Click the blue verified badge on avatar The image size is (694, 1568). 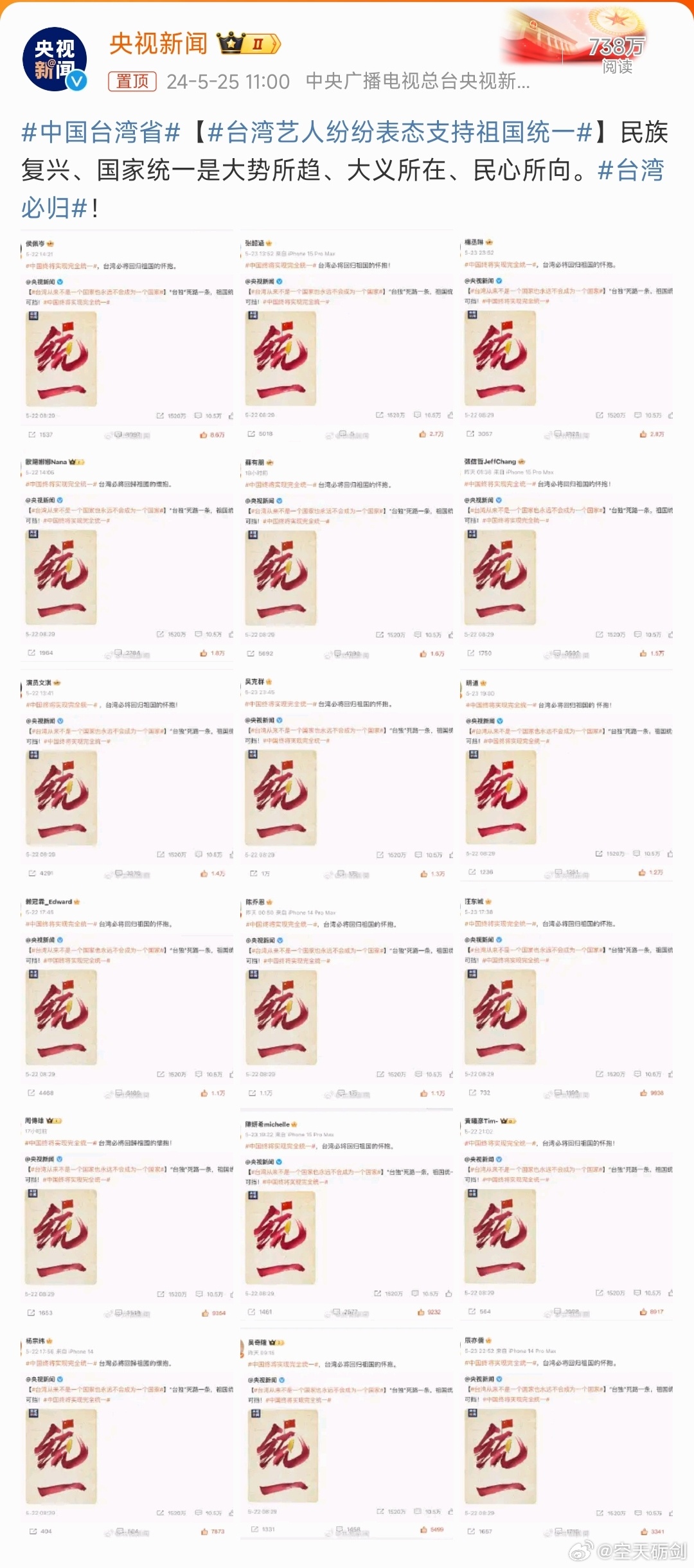click(x=77, y=81)
